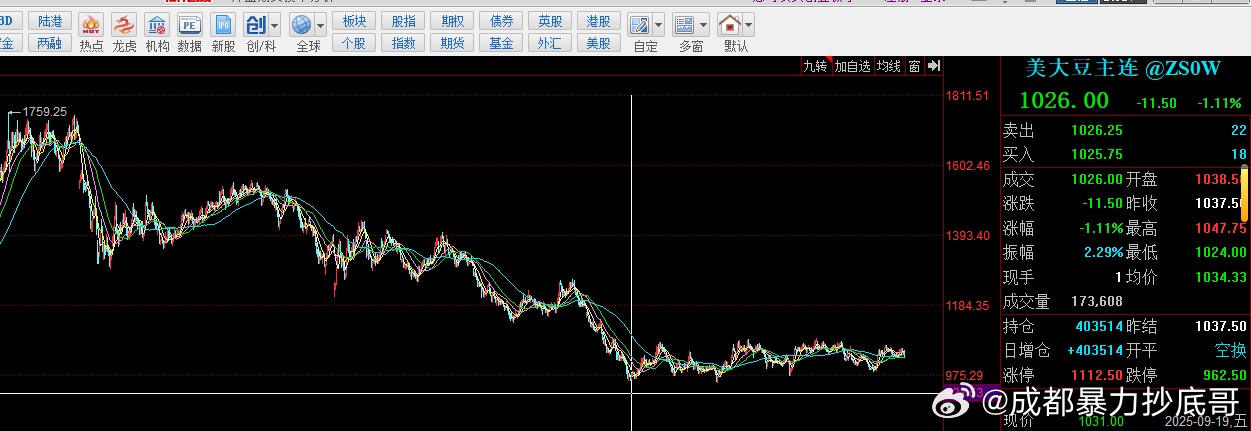Image resolution: width=1251 pixels, height=431 pixels.
Task: Open the 股指 index futures button
Action: click(x=403, y=21)
